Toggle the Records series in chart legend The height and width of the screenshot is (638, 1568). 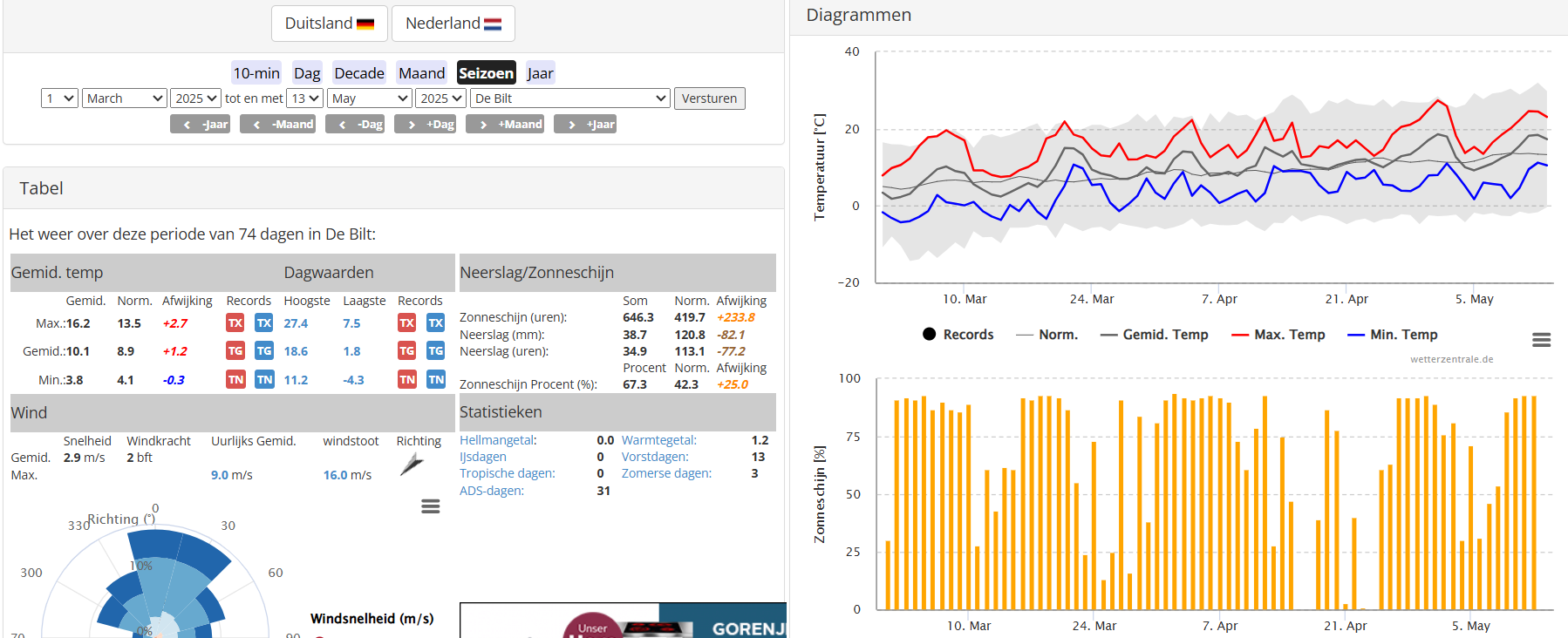click(x=958, y=335)
